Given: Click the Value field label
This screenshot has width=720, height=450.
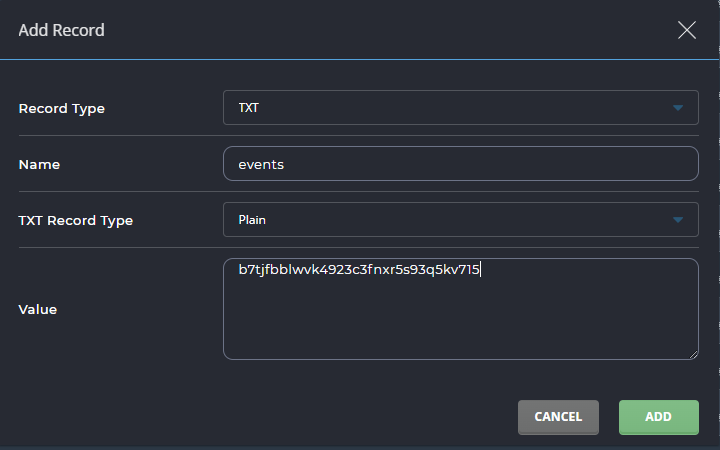Looking at the screenshot, I should point(38,309).
